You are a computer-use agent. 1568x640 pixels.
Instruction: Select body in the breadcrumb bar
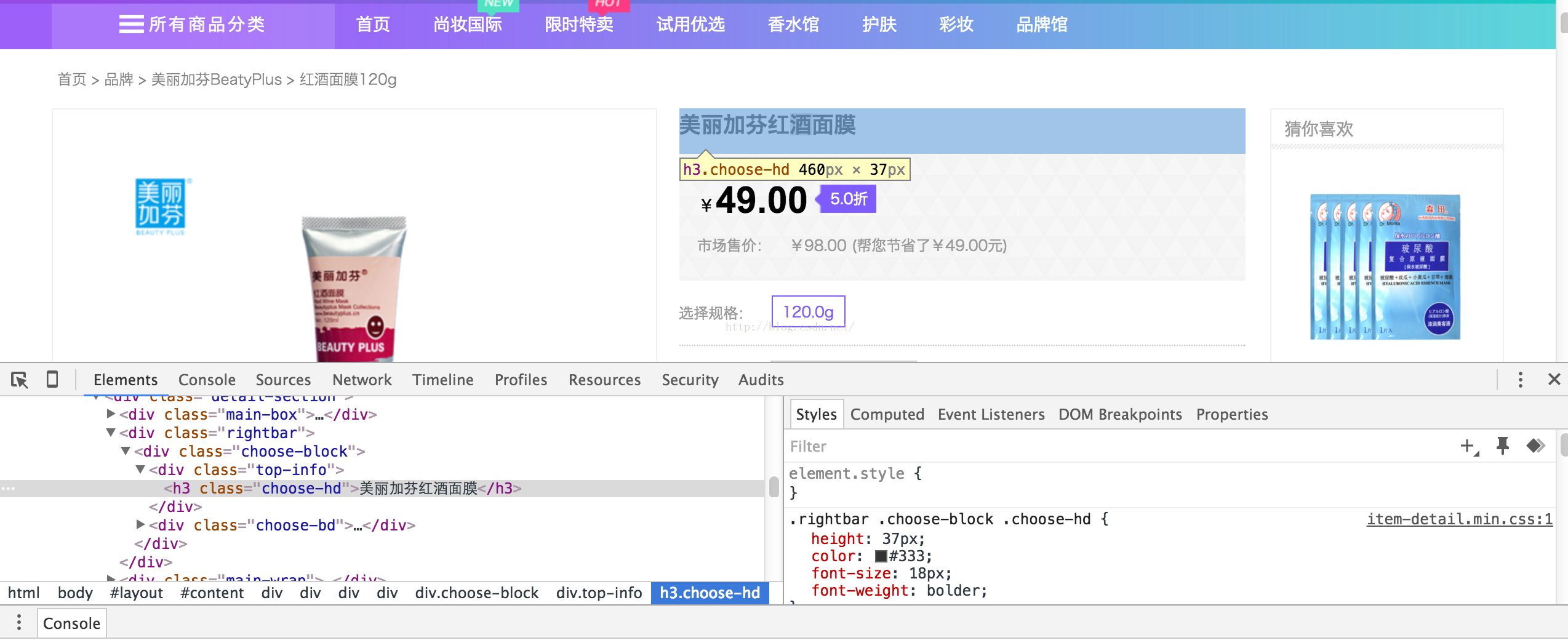point(75,593)
